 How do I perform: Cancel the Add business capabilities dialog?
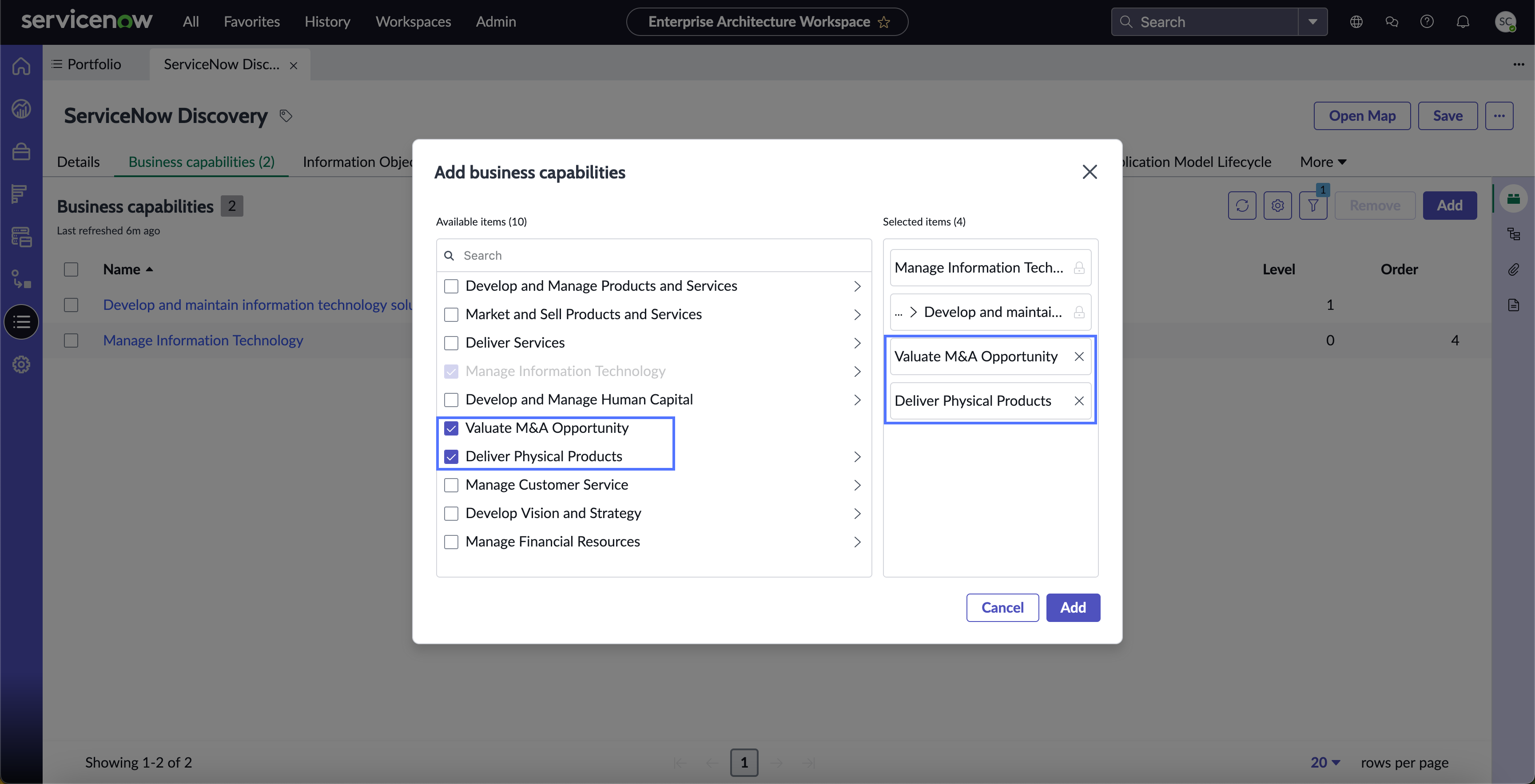click(x=1002, y=608)
